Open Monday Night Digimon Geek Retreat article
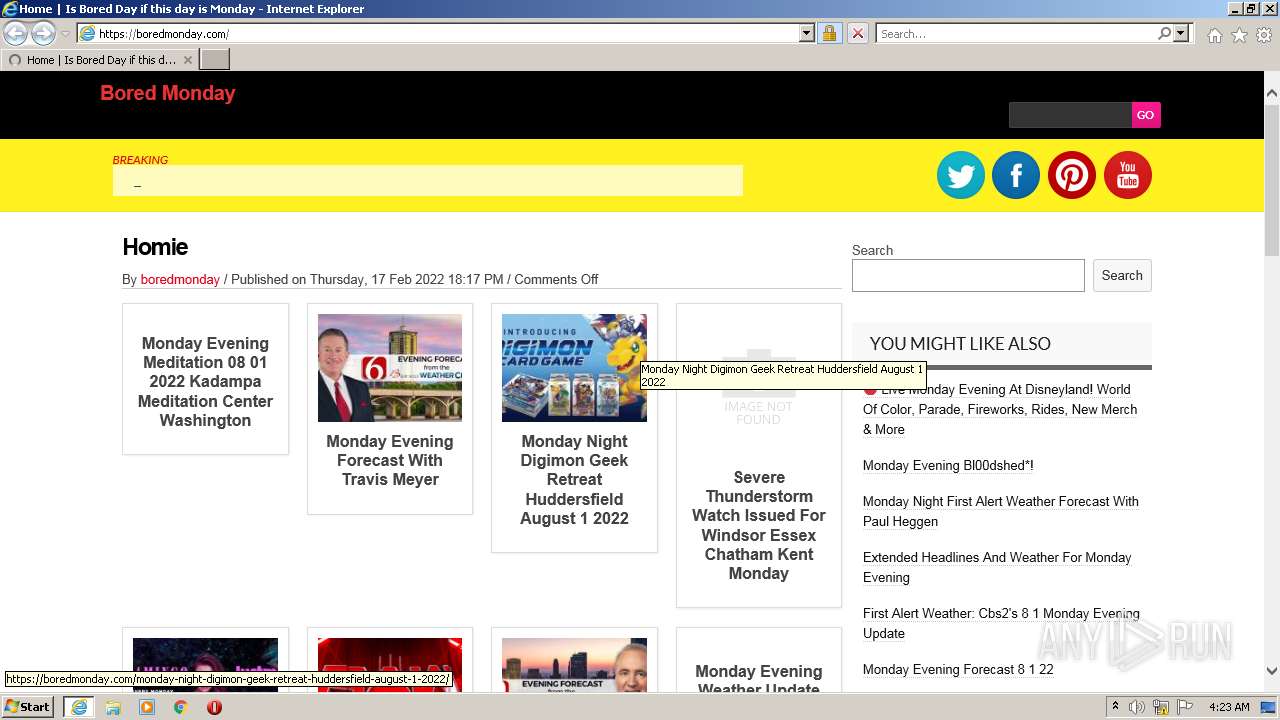 tap(574, 479)
